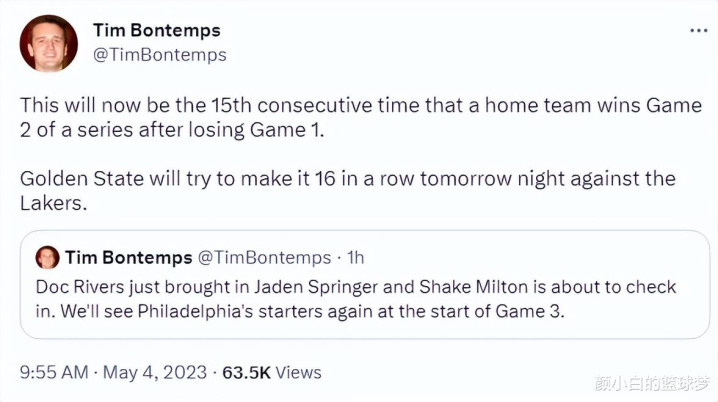Click the Views label beside the count
This screenshot has width=718, height=402.
coord(298,372)
